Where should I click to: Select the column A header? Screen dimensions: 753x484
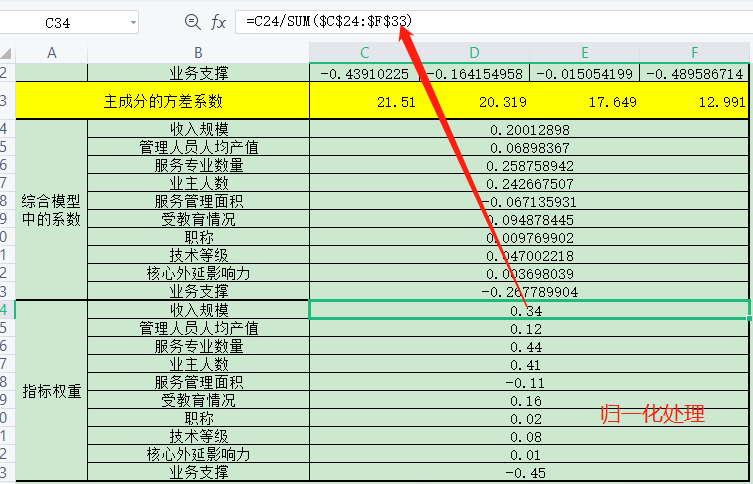pos(52,52)
